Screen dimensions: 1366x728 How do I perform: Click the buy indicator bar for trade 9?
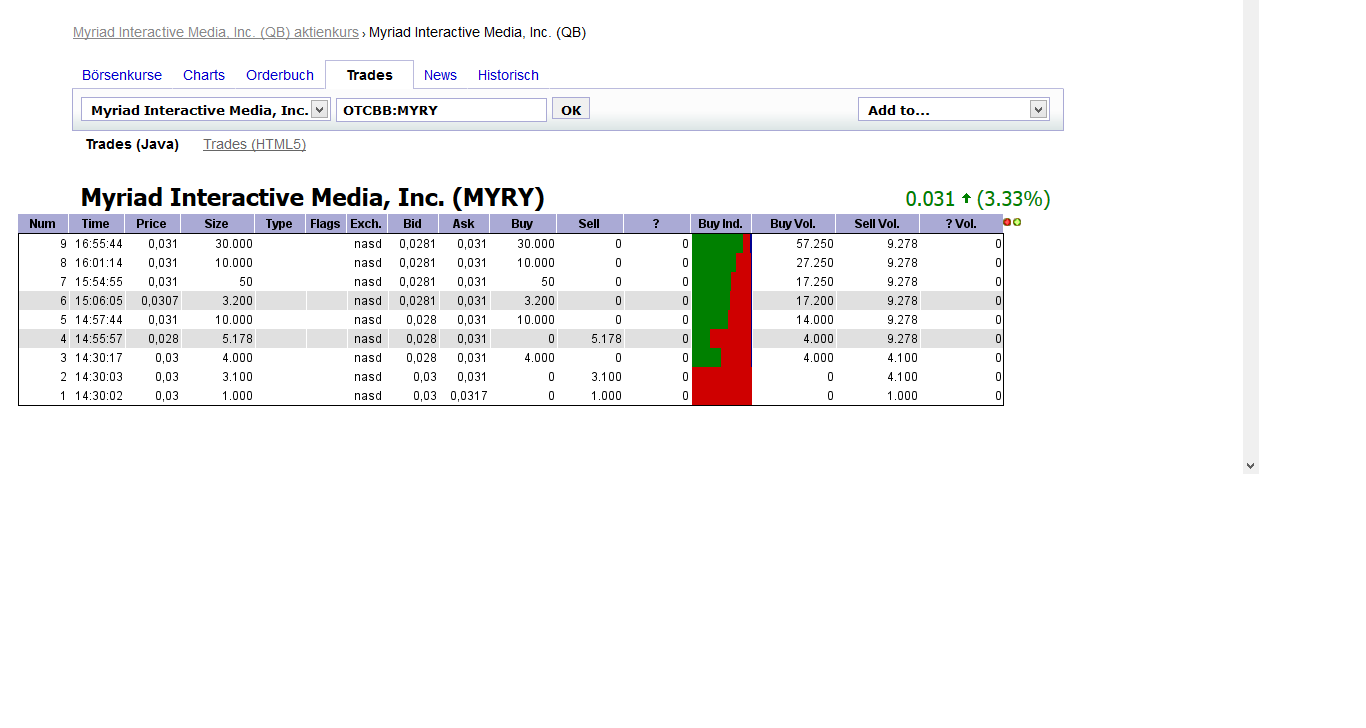click(721, 243)
